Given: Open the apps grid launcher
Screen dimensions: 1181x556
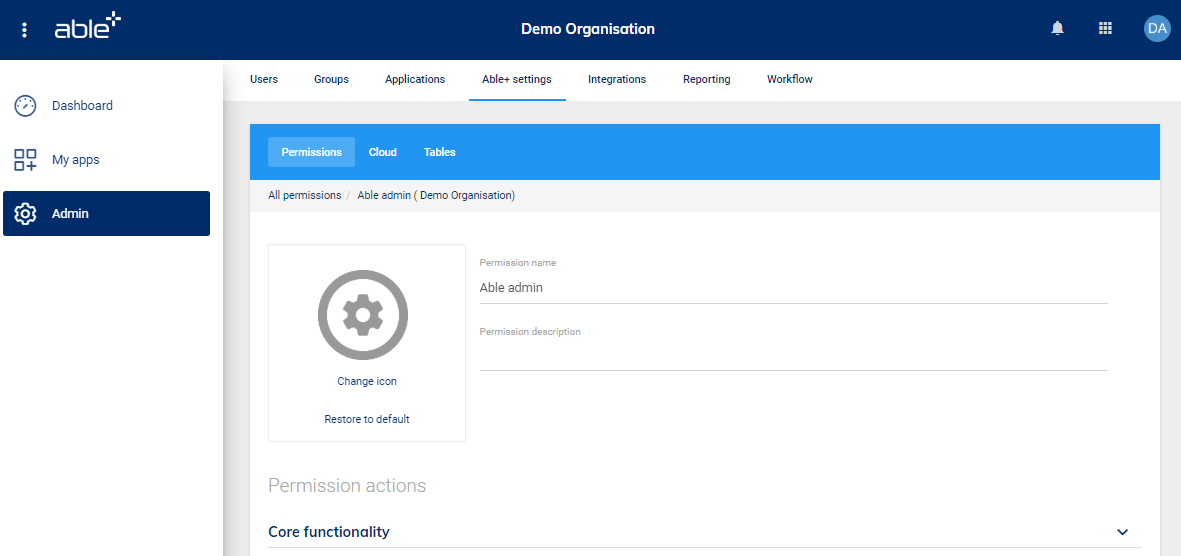Looking at the screenshot, I should pos(1105,29).
